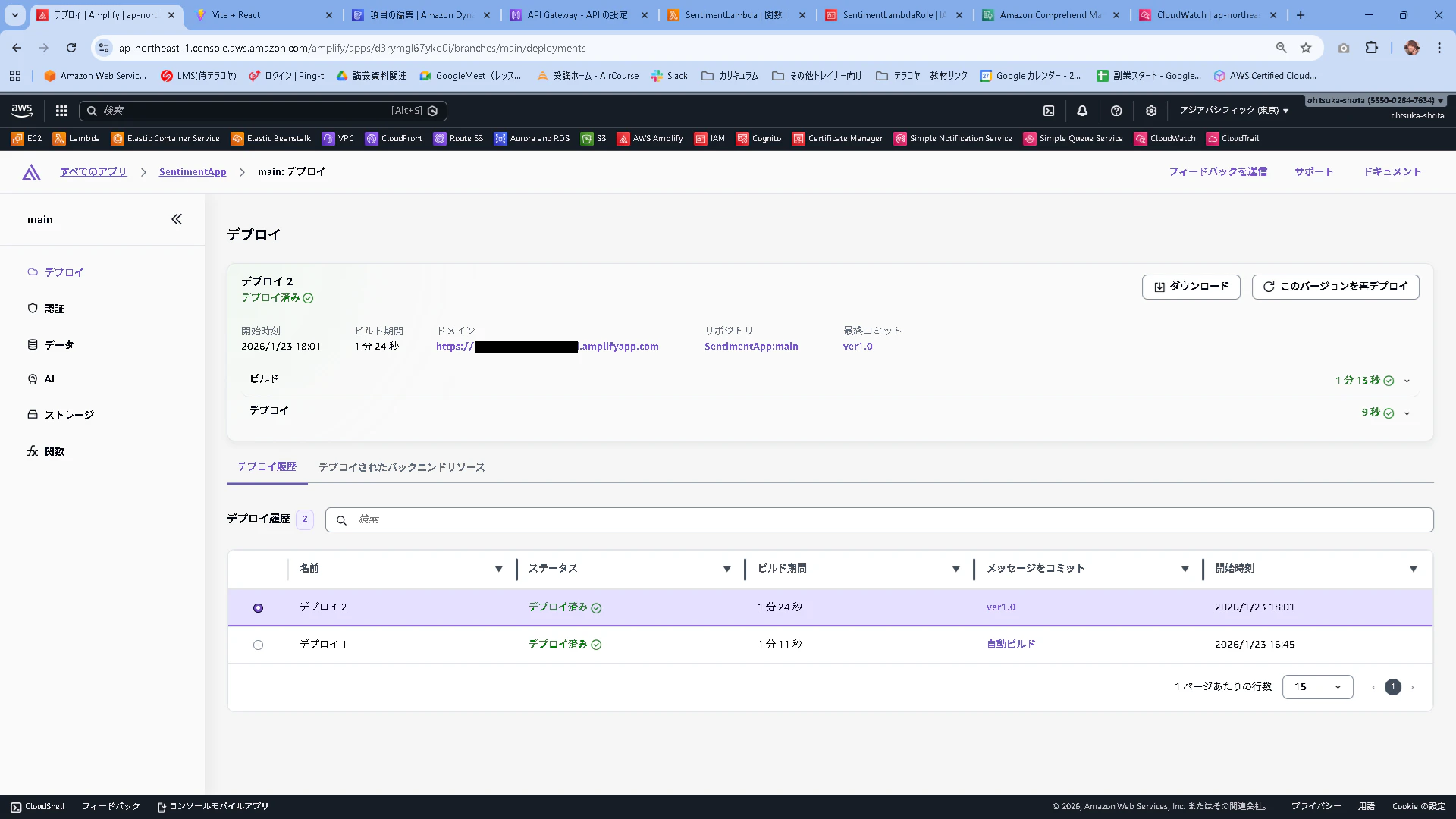The width and height of the screenshot is (1456, 819).
Task: Click the Amplify logo icon in breadcrumb
Action: click(31, 172)
